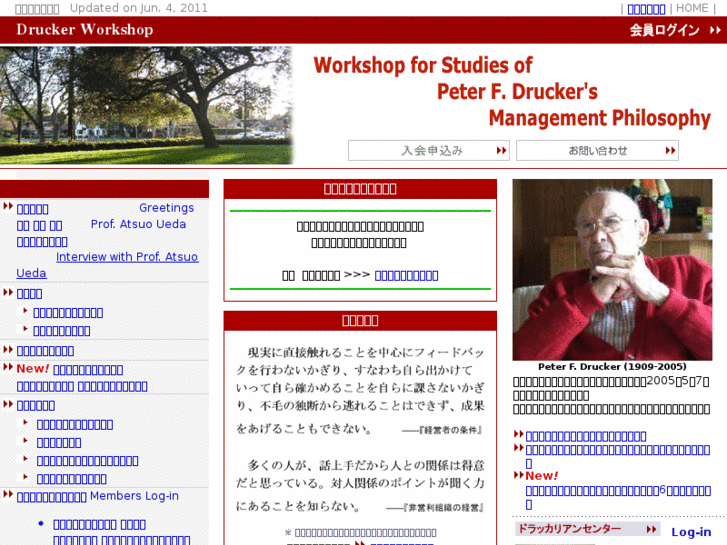727x545 pixels.
Task: Open the お問い合わせ contact button
Action: pyautogui.click(x=597, y=150)
